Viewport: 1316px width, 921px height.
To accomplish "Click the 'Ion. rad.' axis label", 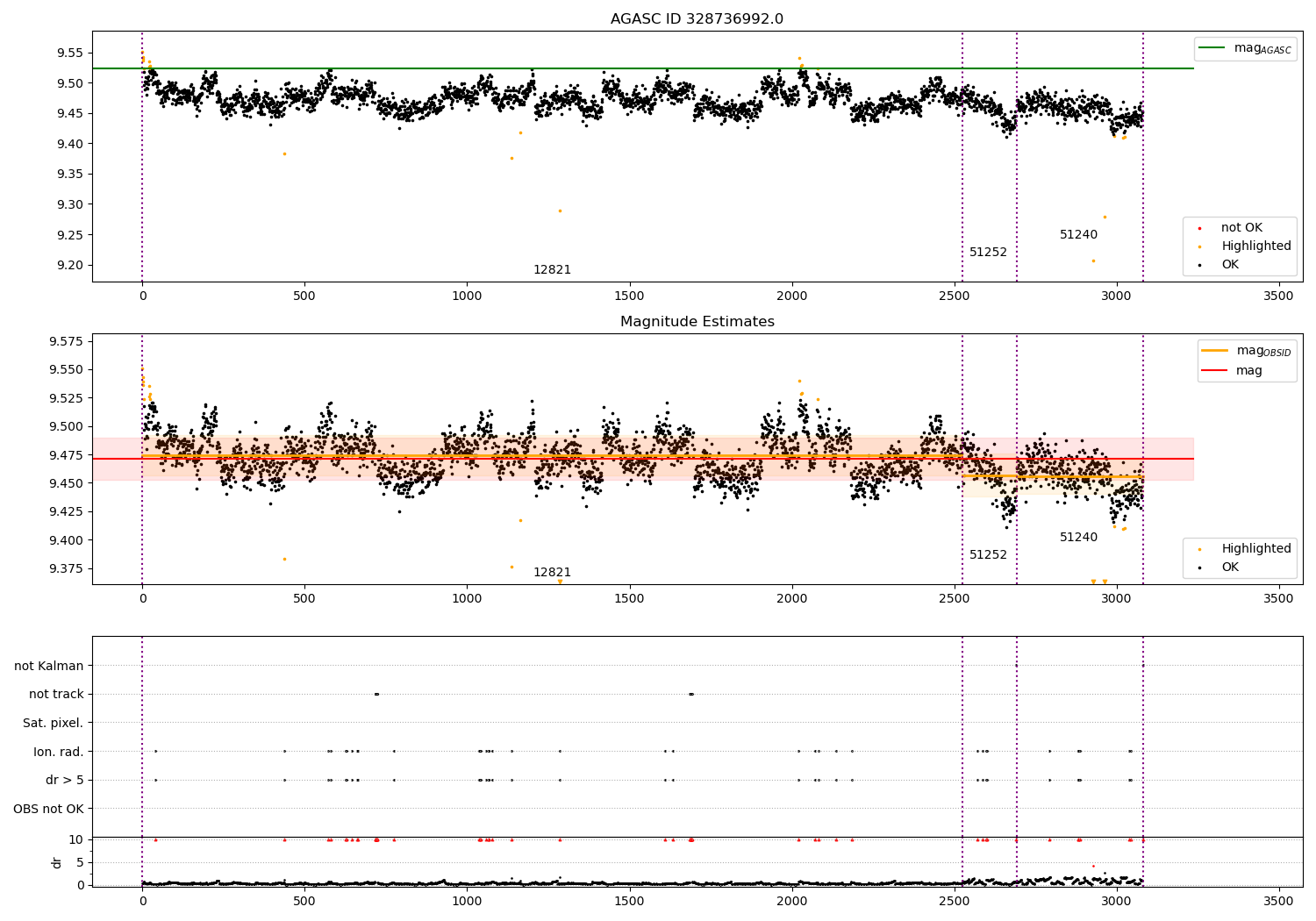I will click(x=59, y=753).
